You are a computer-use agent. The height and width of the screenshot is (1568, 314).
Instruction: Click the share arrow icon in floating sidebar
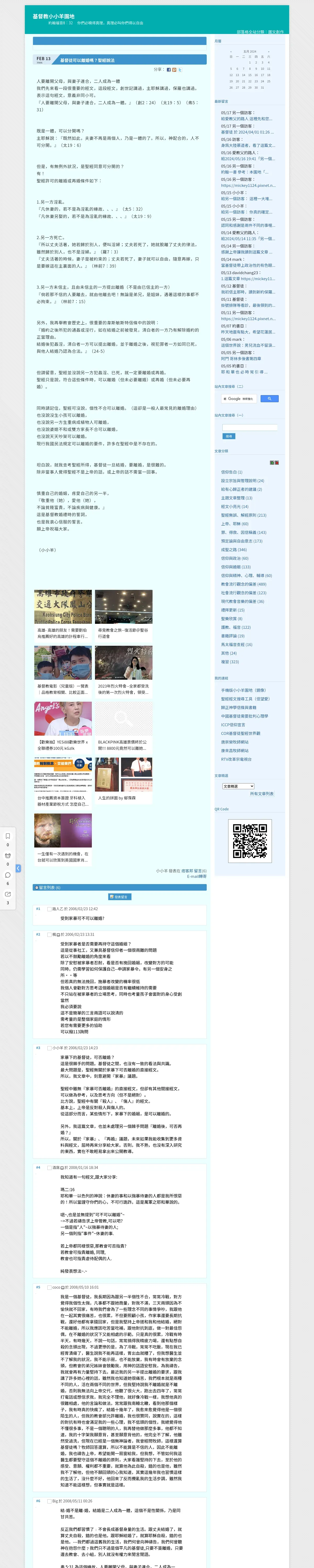pyautogui.click(x=7, y=894)
